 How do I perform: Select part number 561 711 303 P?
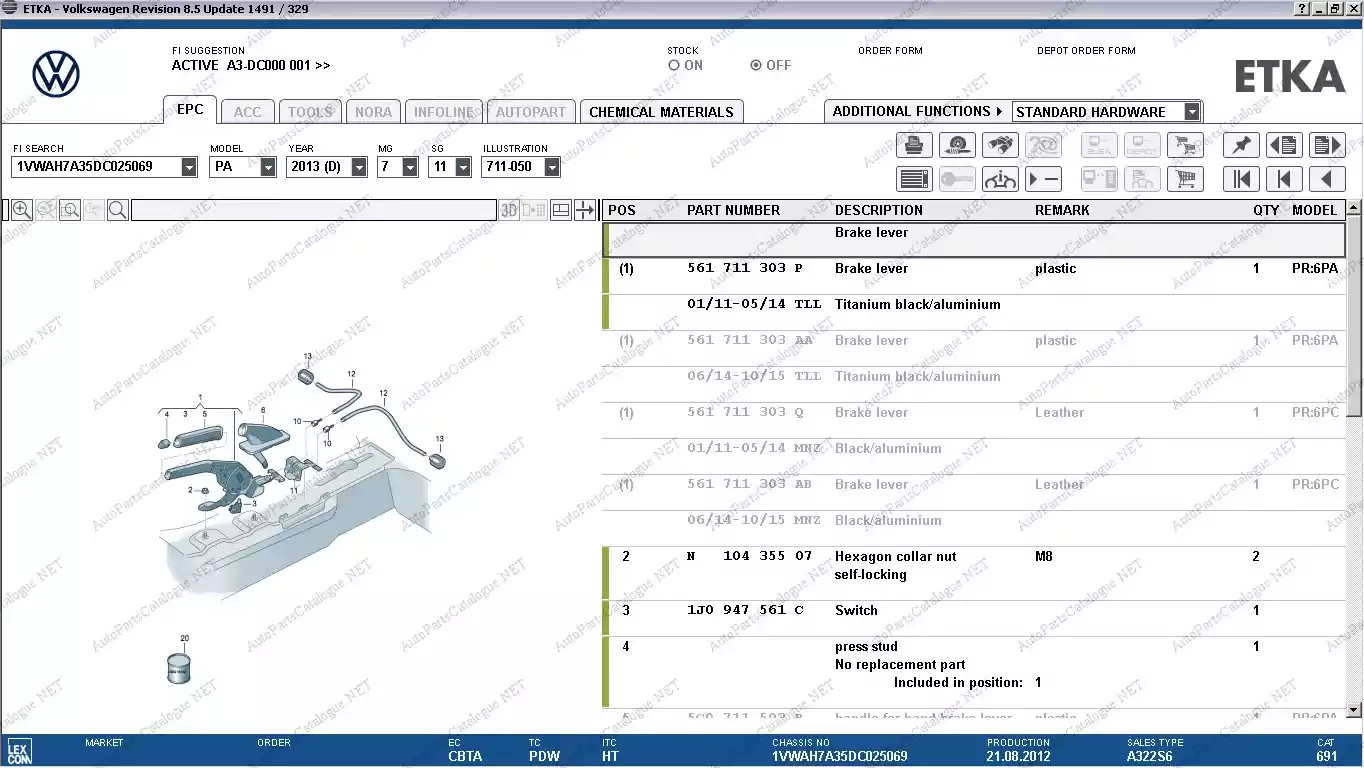point(745,268)
